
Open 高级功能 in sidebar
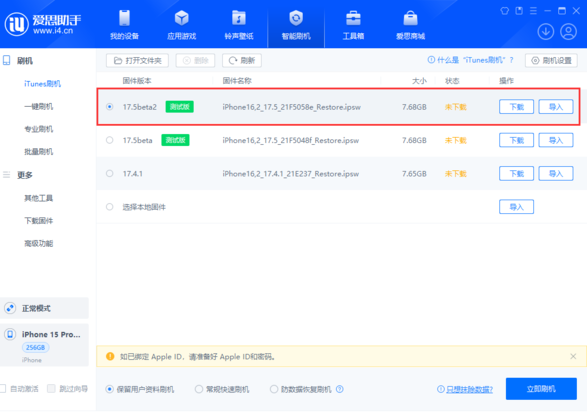coord(39,244)
